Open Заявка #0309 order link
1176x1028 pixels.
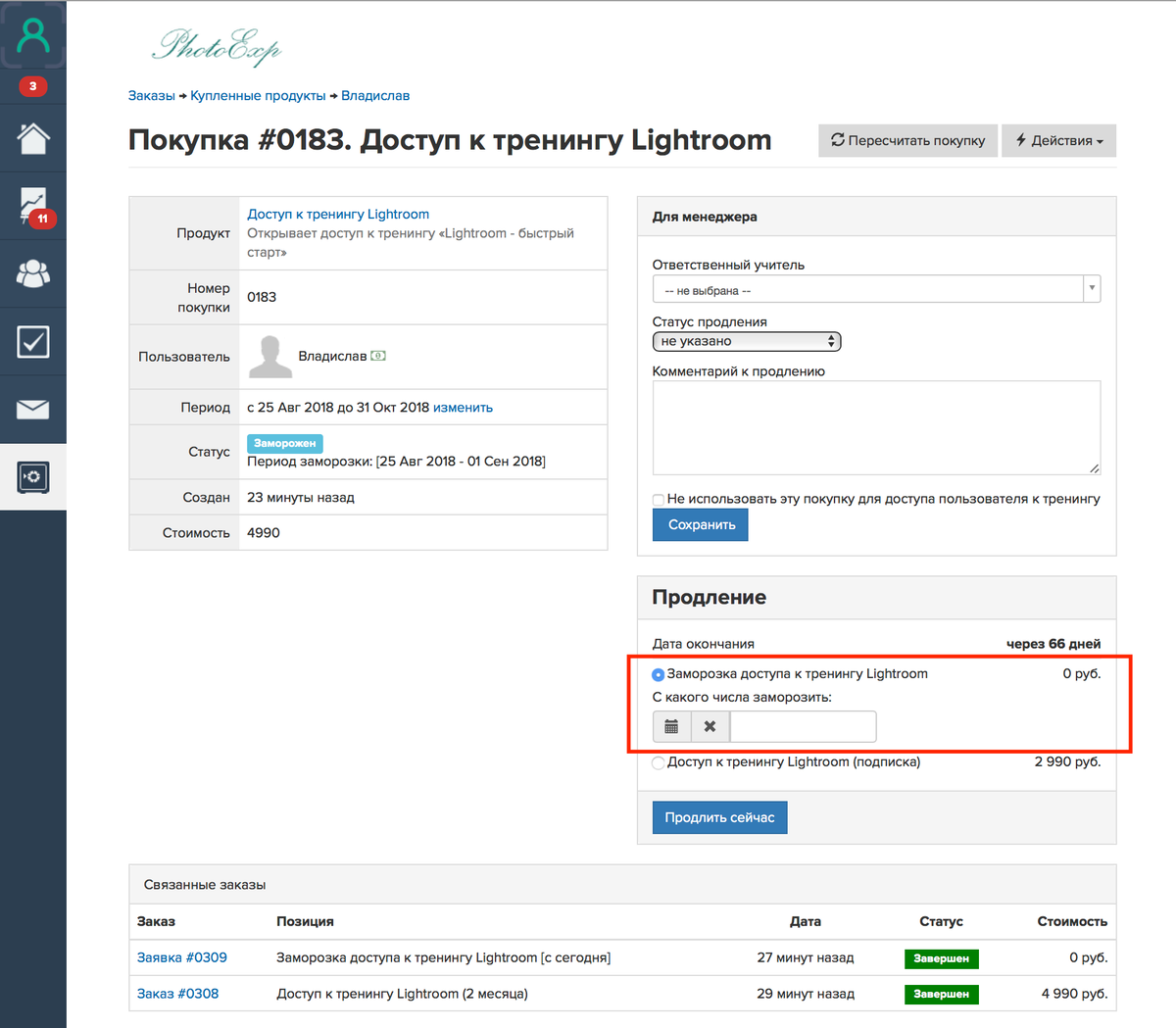[182, 957]
